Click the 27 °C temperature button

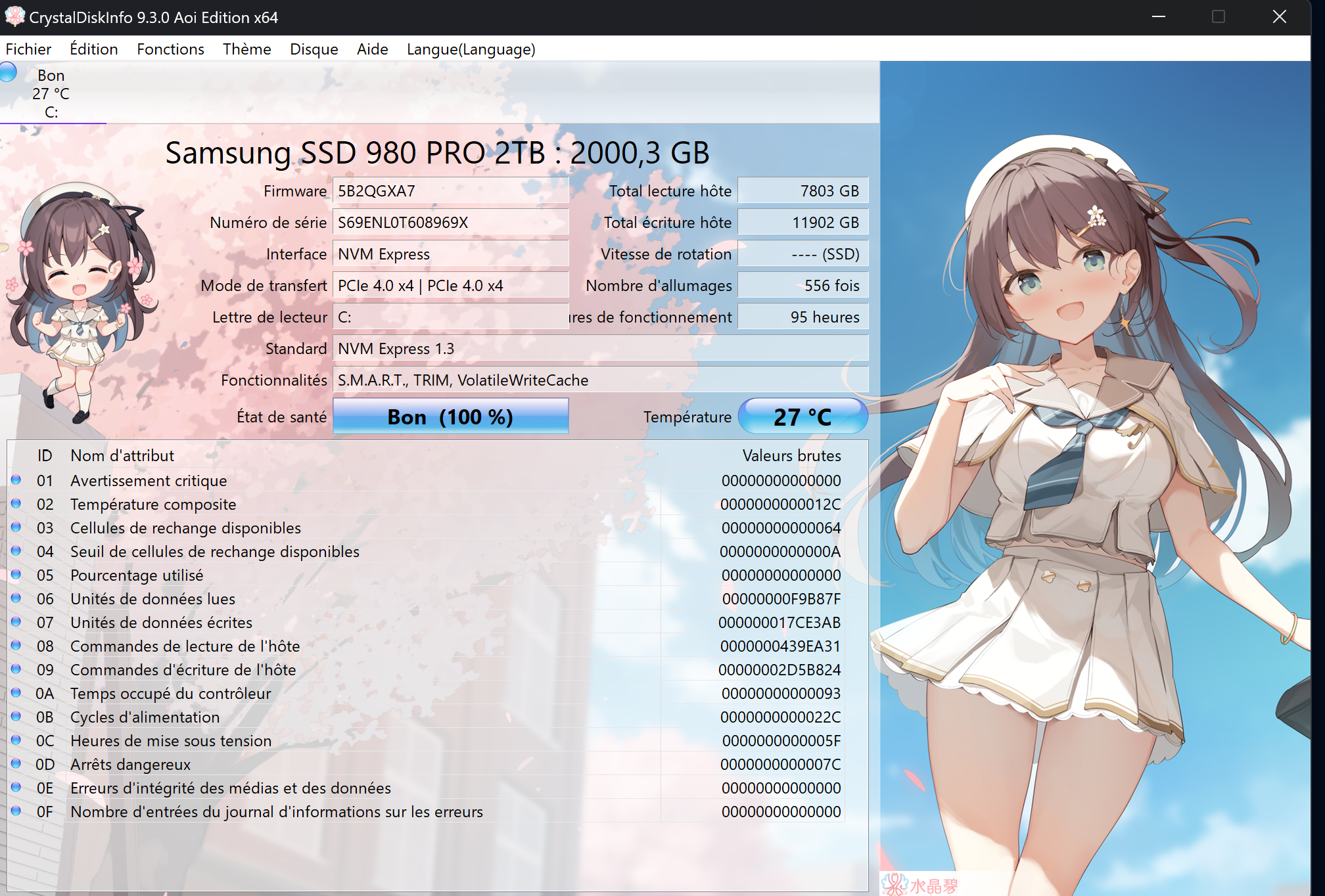[x=802, y=416]
